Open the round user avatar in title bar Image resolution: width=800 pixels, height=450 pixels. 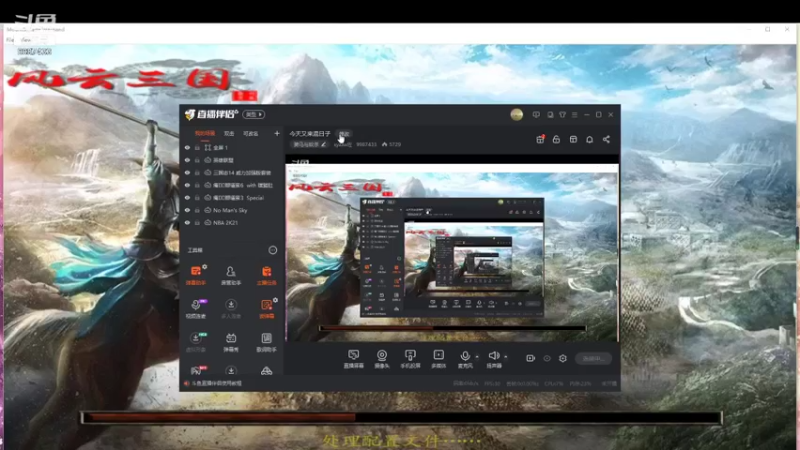pos(517,115)
